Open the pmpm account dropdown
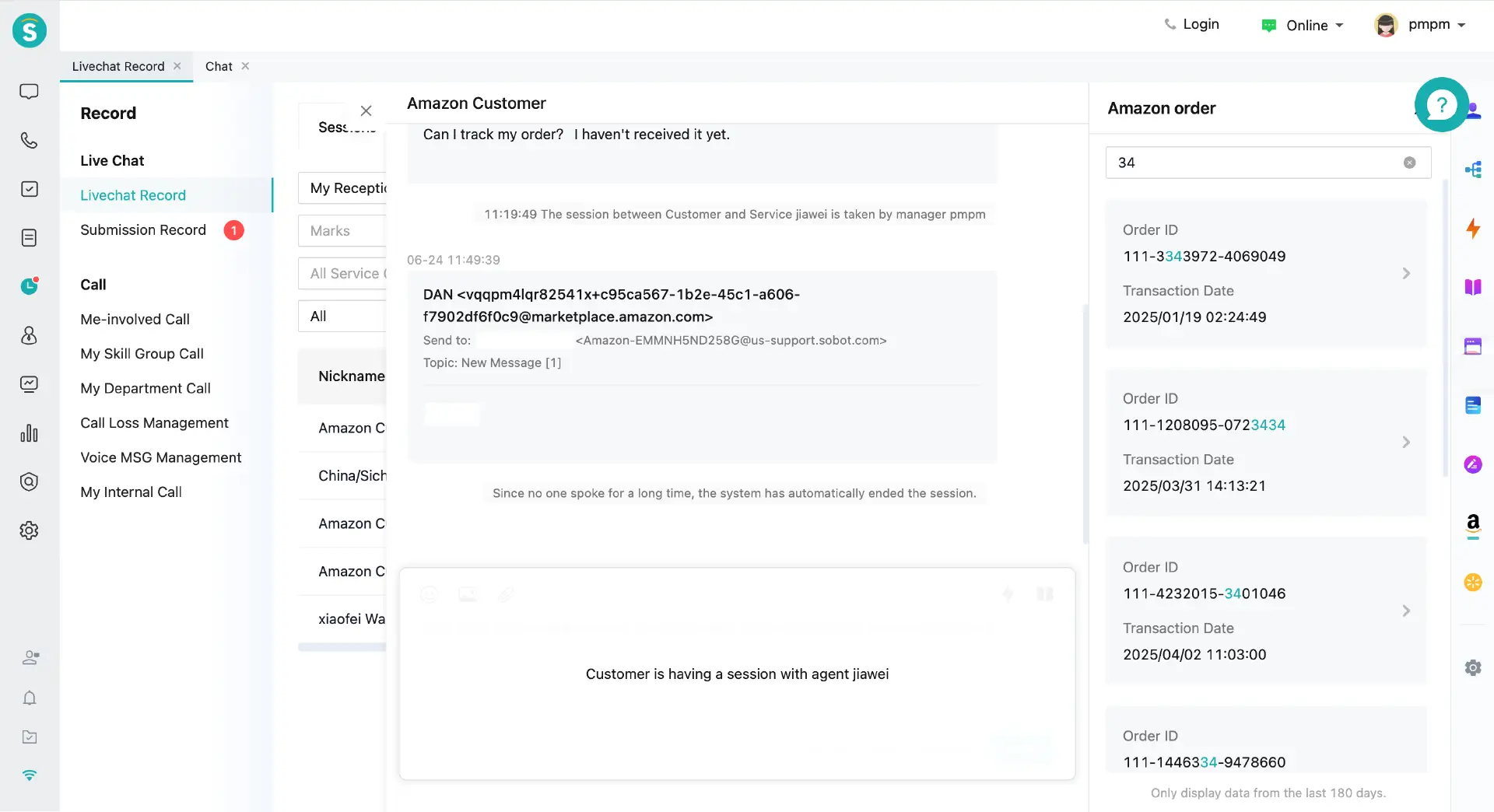This screenshot has height=812, width=1494. [1436, 25]
